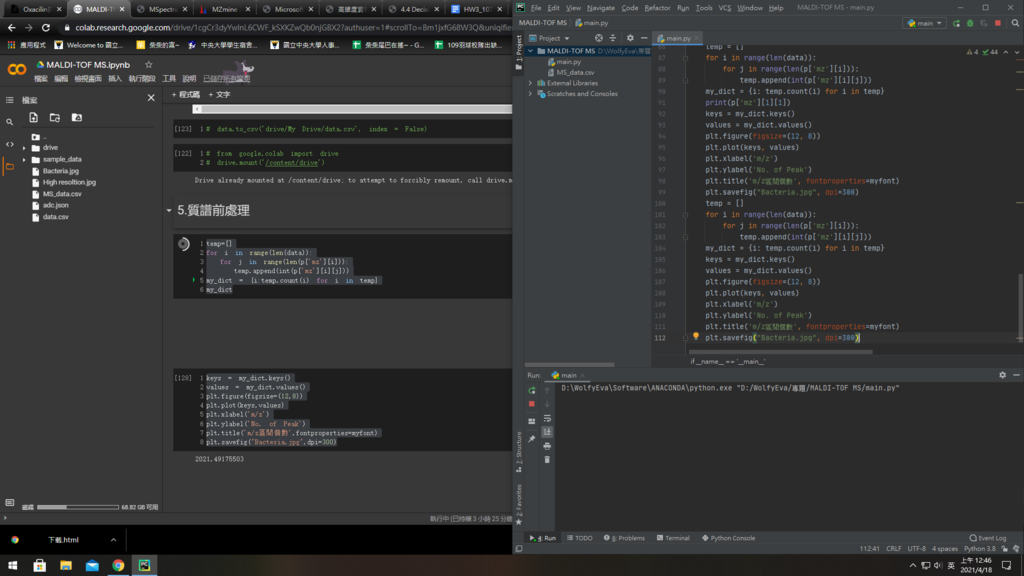Add a text cell with + 文字
Image resolution: width=1024 pixels, height=576 pixels.
point(219,95)
